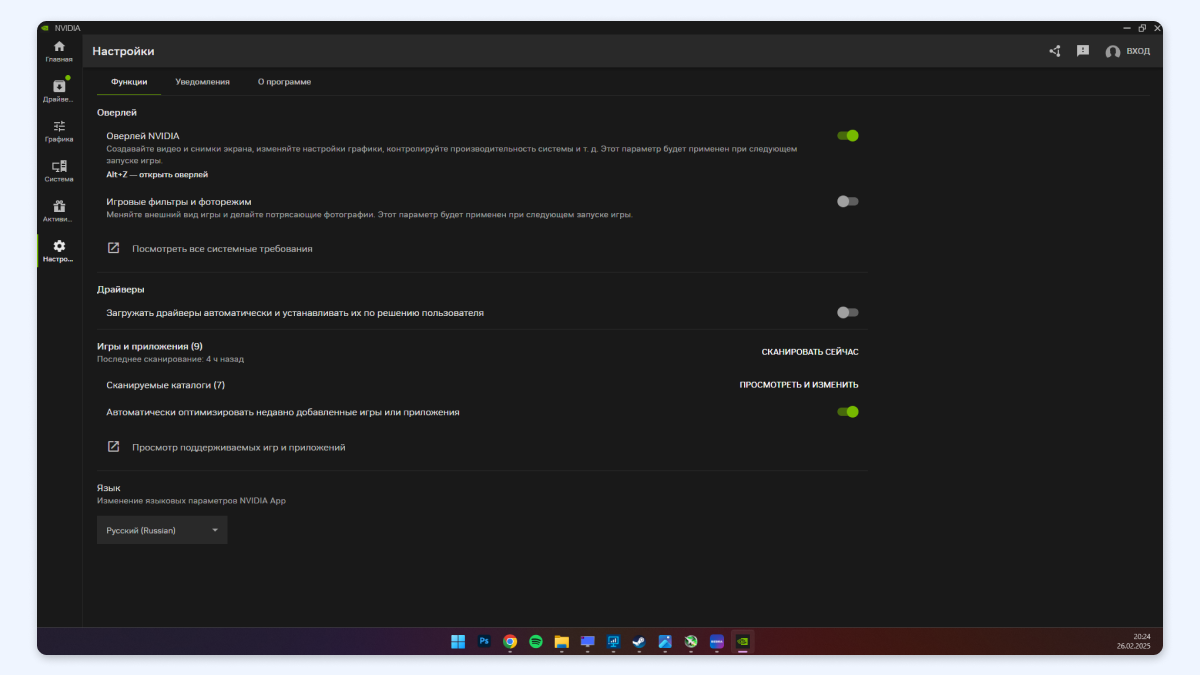Image resolution: width=1200 pixels, height=675 pixels.
Task: Open Photoshop from the taskbar
Action: click(x=484, y=641)
